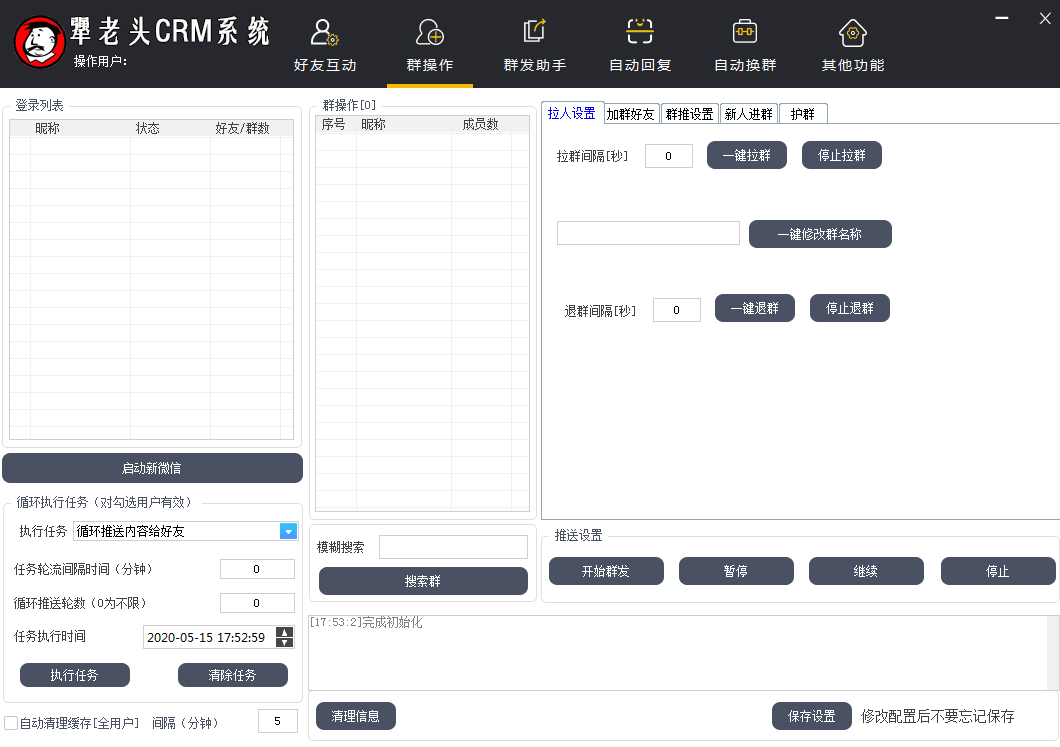Expand the 执行任务 dropdown list
The width and height of the screenshot is (1060, 747).
click(288, 531)
